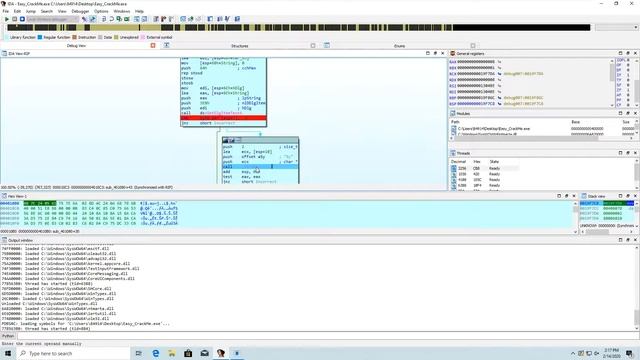
Task: Click the Instruction legend color swatch
Action: coord(74,37)
